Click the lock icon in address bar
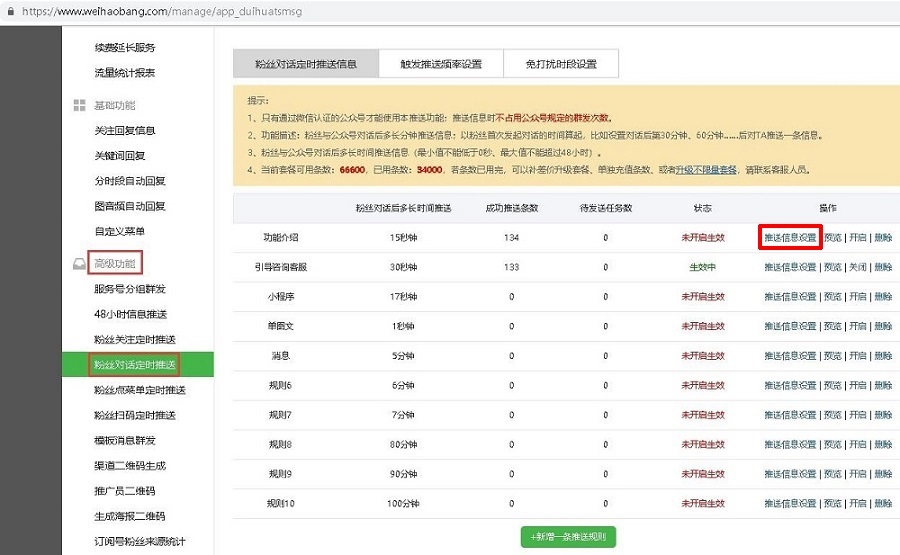Viewport: 900px width, 555px height. click(10, 11)
